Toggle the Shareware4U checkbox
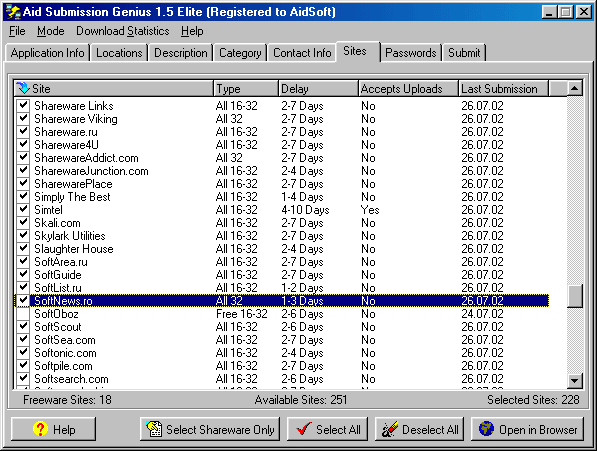 click(24, 144)
